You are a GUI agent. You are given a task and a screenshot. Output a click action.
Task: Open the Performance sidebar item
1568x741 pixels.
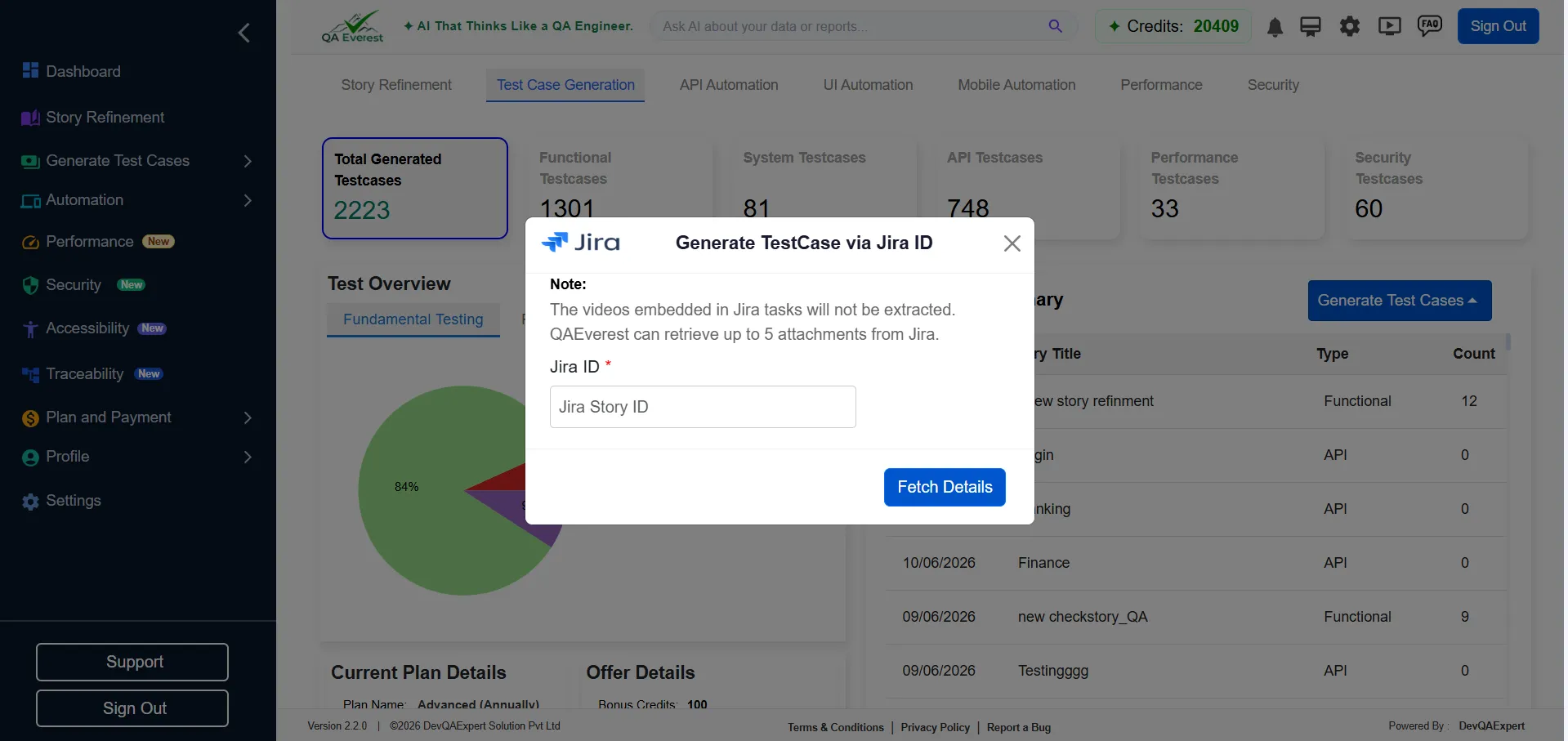(x=89, y=242)
